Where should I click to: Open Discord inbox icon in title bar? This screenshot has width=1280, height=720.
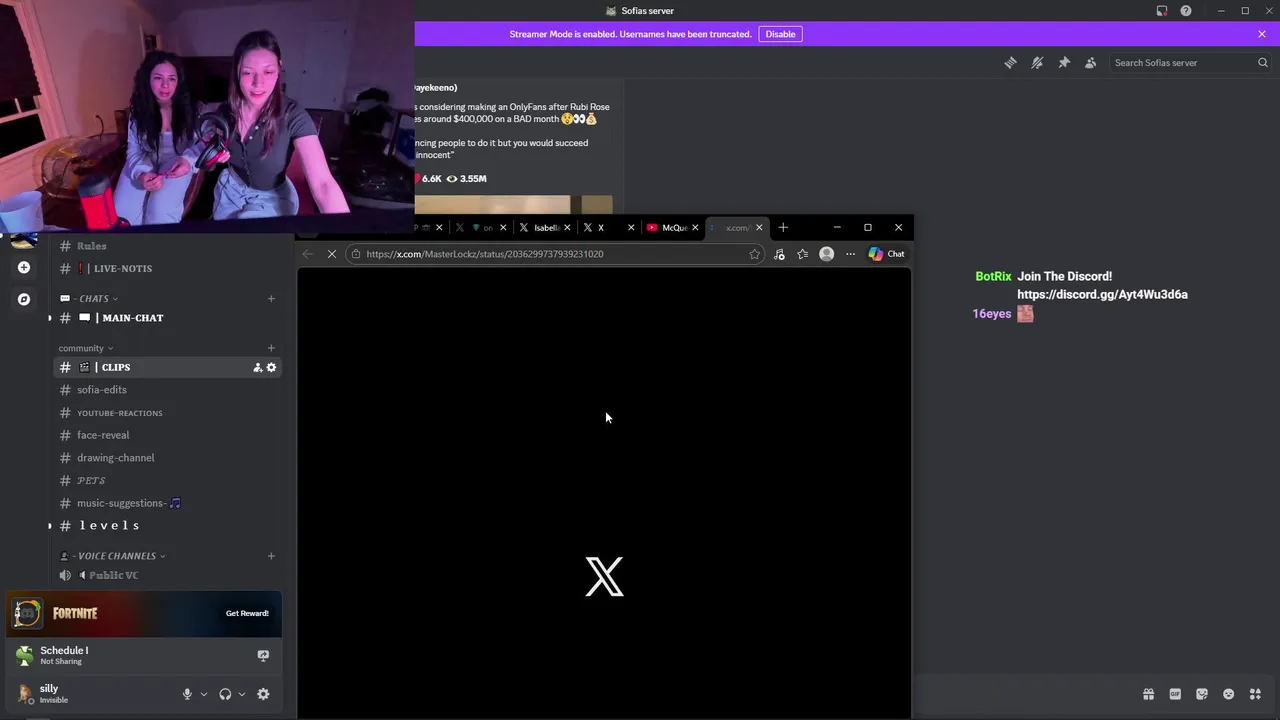click(1162, 11)
